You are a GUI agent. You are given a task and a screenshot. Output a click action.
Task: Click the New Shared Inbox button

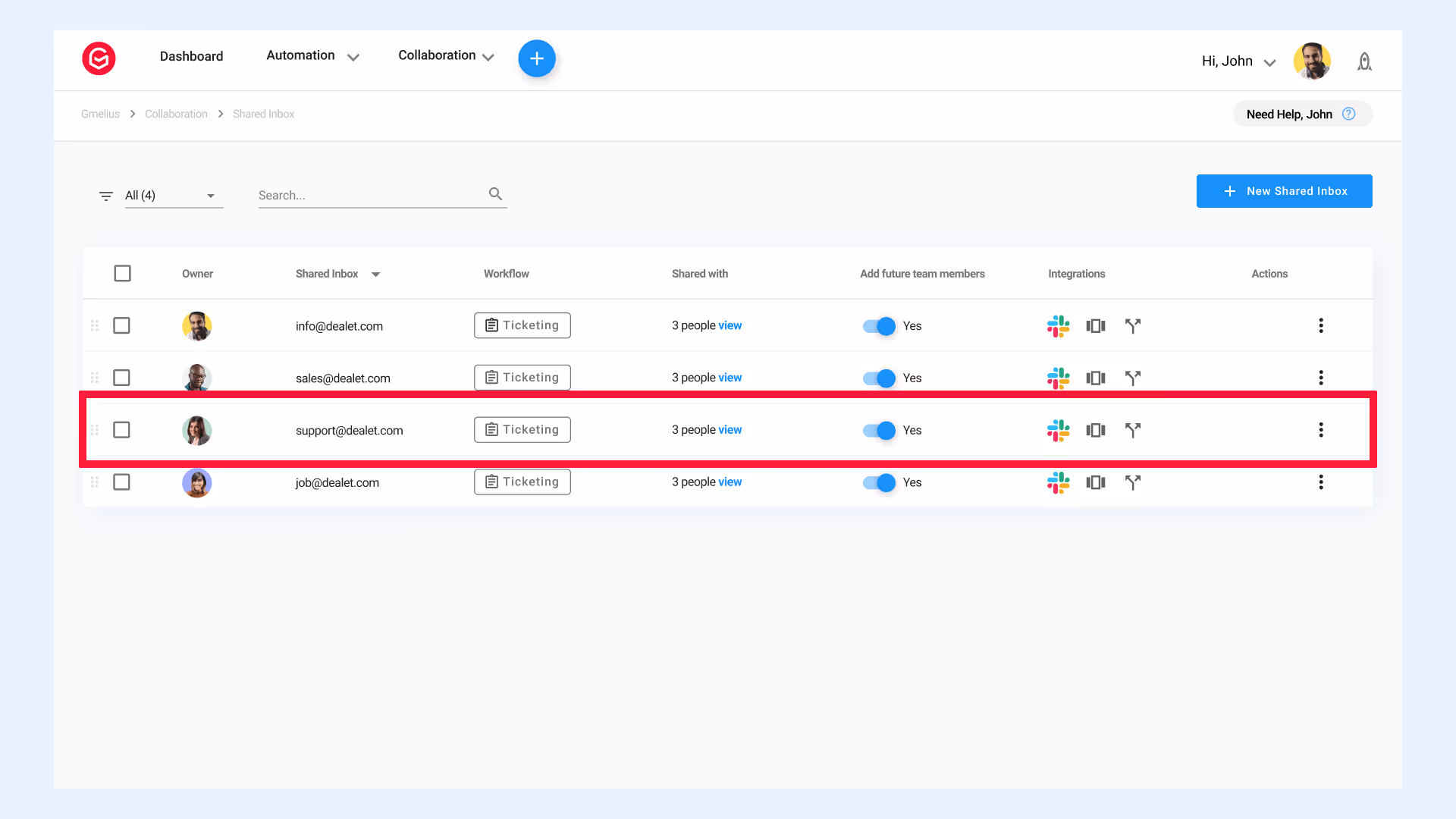pyautogui.click(x=1284, y=191)
